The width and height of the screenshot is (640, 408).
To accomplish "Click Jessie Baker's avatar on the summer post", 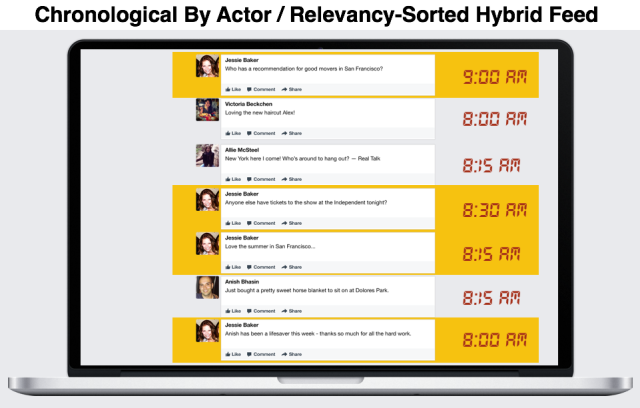I will pos(207,244).
